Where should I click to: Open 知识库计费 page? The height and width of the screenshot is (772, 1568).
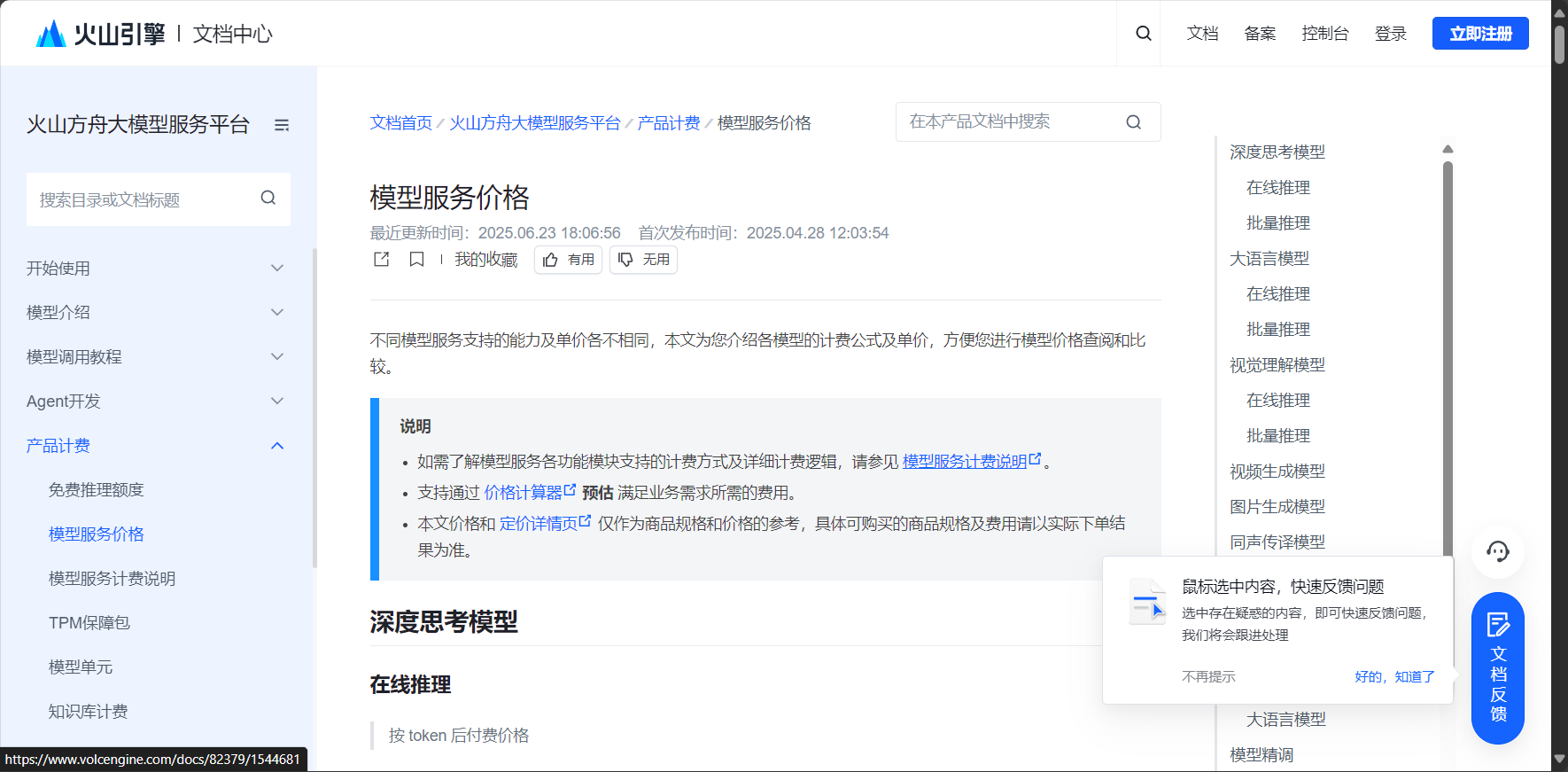(88, 711)
